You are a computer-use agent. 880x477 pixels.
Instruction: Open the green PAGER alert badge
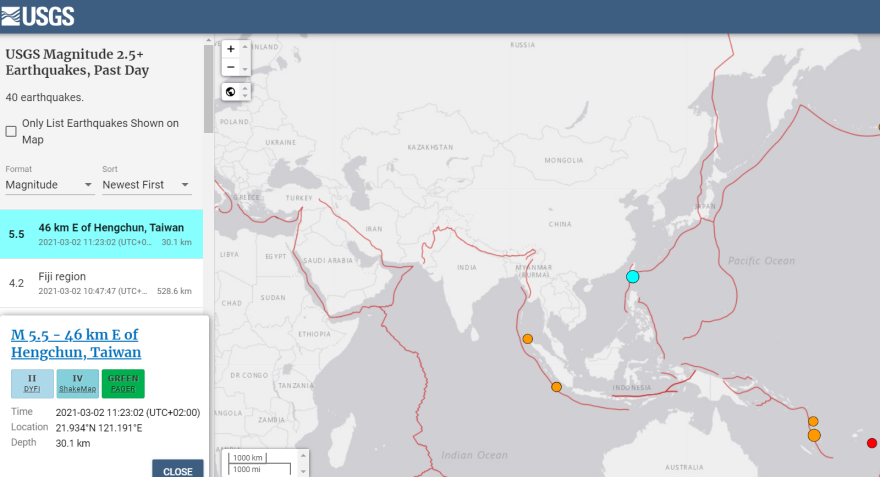[x=123, y=383]
